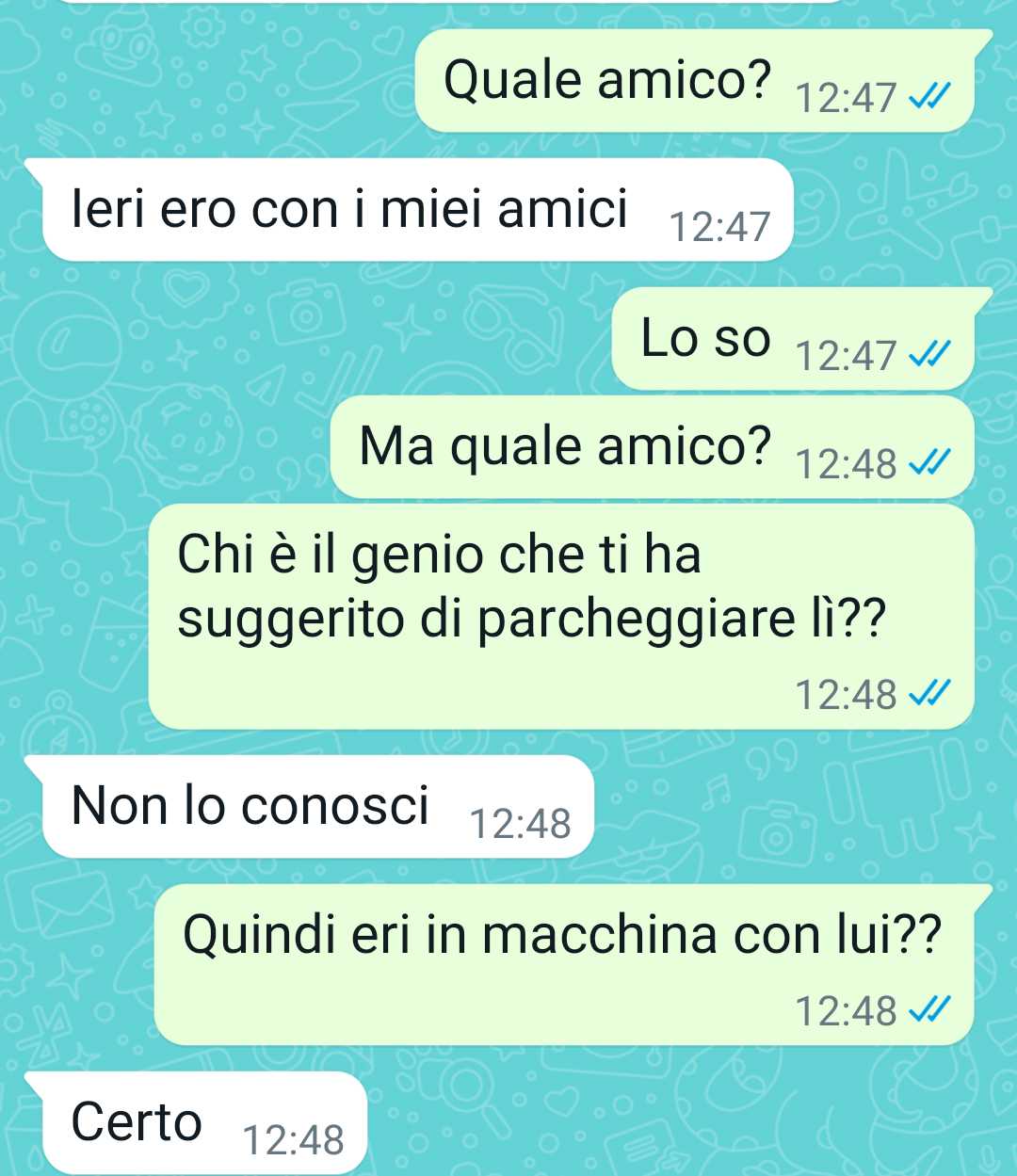Tap the 12:48 timestamp on the 'Certo' message
Viewport: 1017px width, 1176px height.
294,1139
